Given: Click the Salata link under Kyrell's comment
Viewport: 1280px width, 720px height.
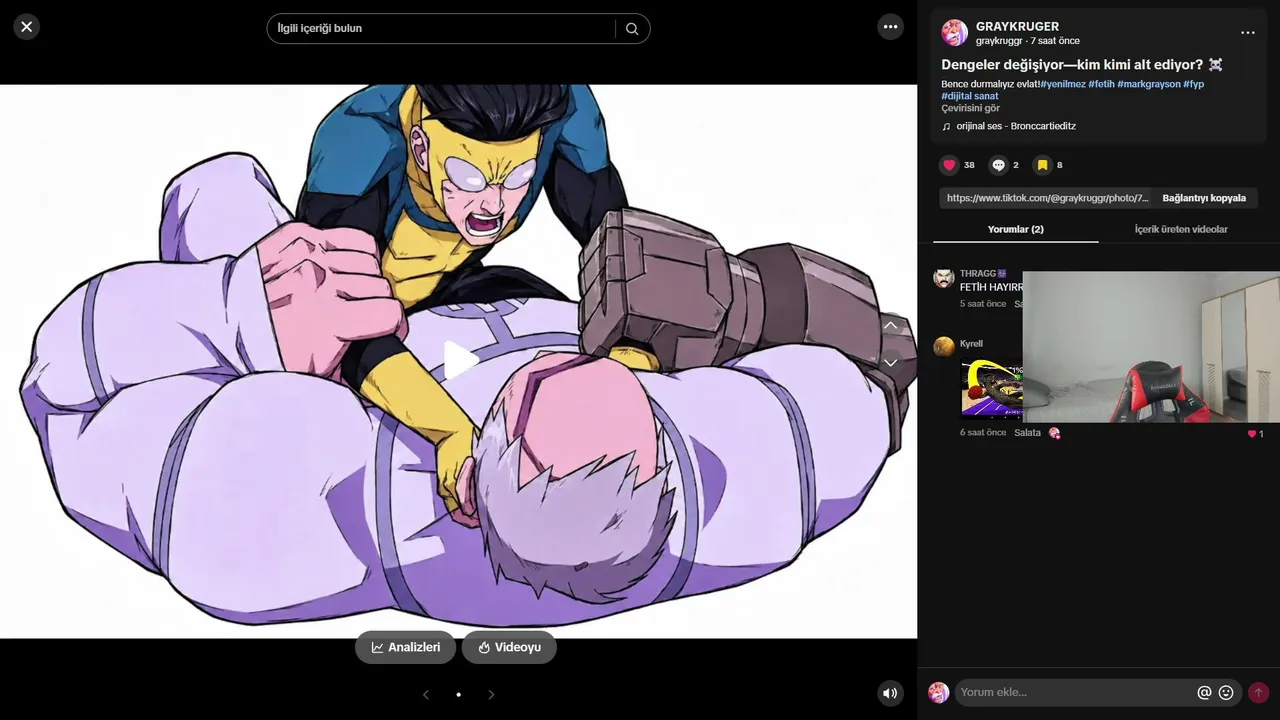Looking at the screenshot, I should point(1028,433).
